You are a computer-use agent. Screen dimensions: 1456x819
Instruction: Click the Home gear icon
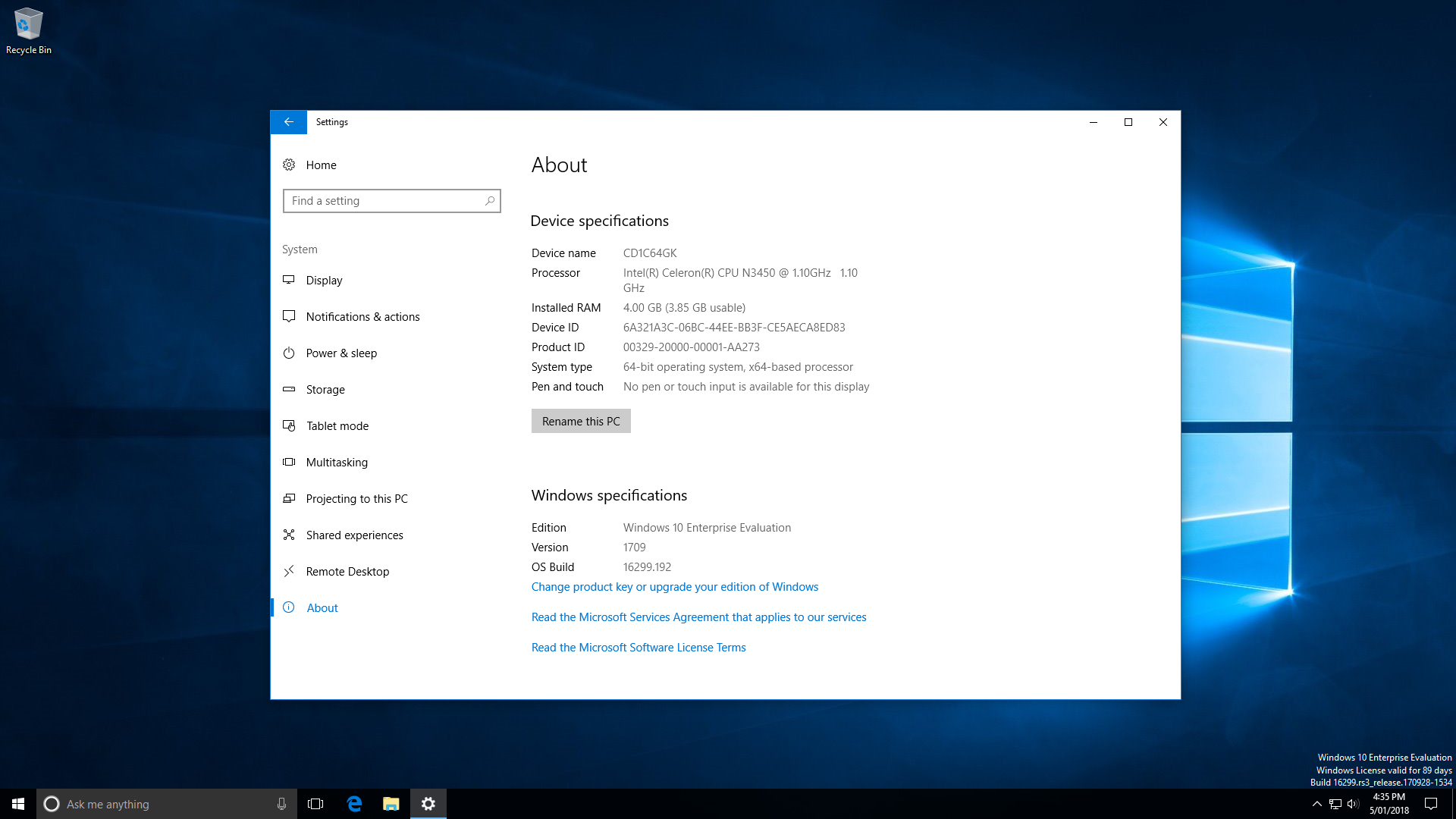point(289,165)
